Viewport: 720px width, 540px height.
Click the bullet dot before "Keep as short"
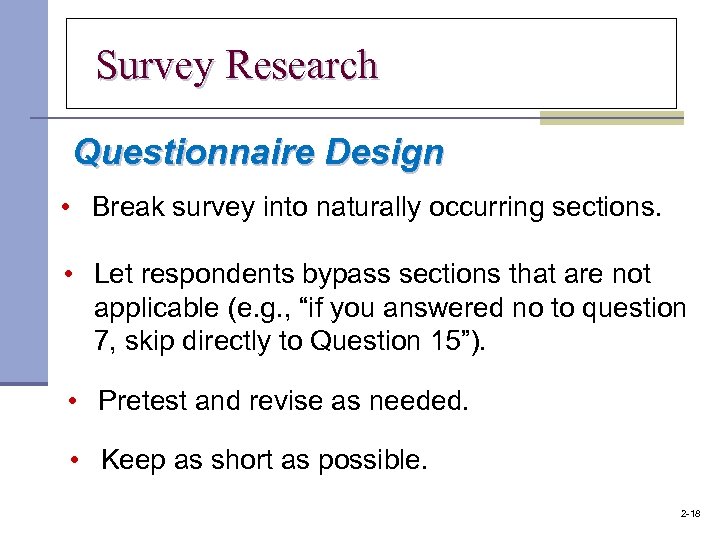point(76,460)
